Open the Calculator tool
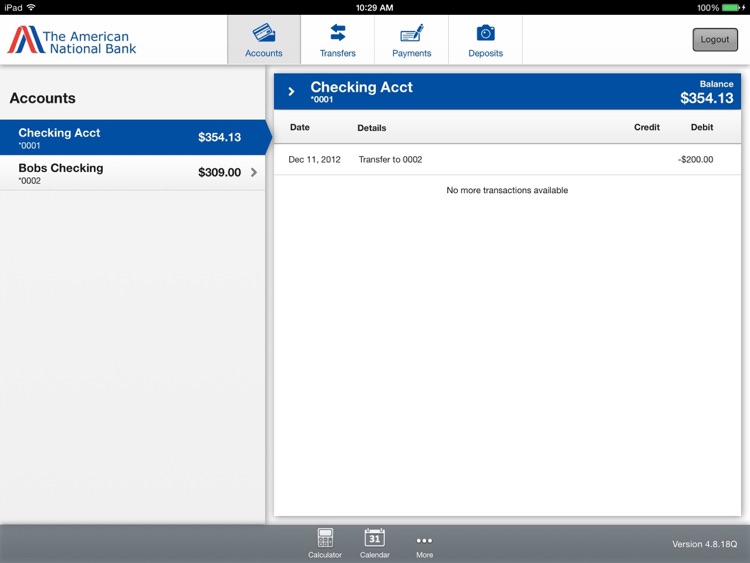 click(325, 543)
